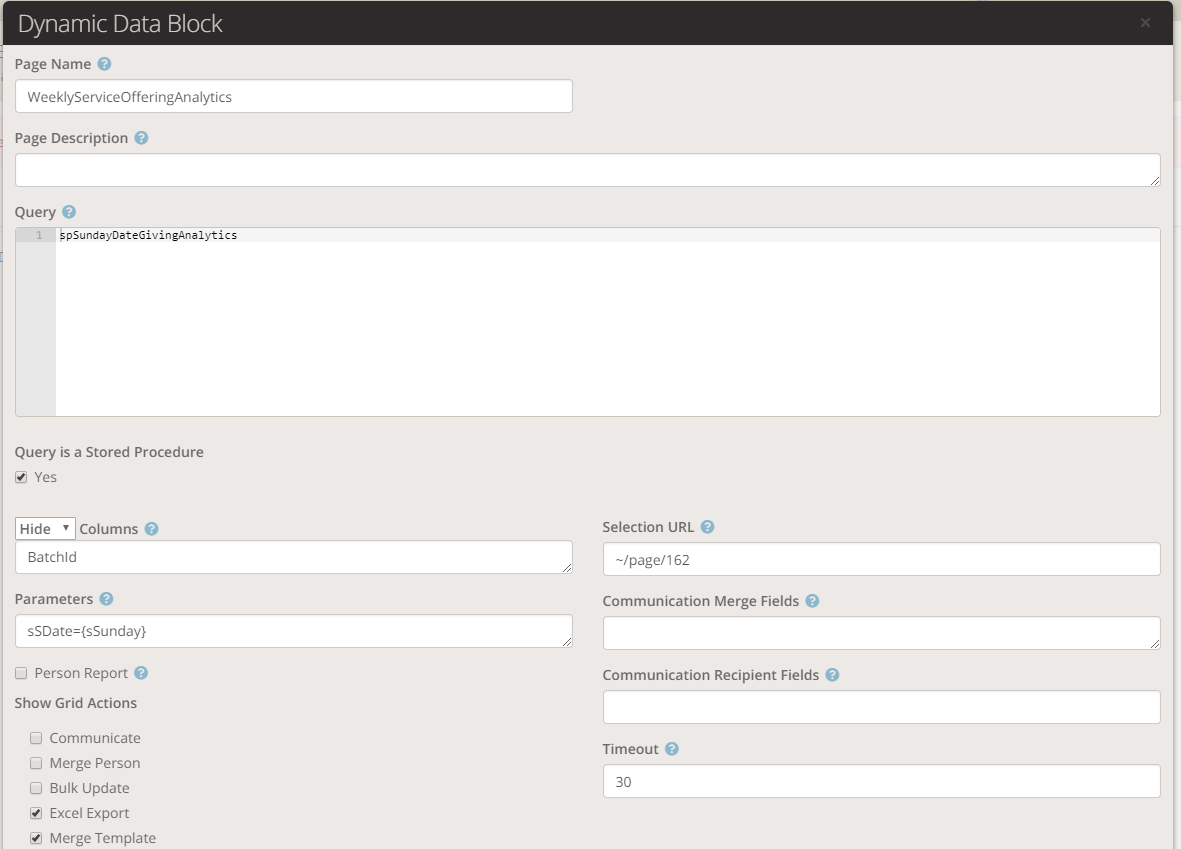This screenshot has width=1181, height=849.
Task: Disable the Excel Export grid action
Action: [x=36, y=814]
